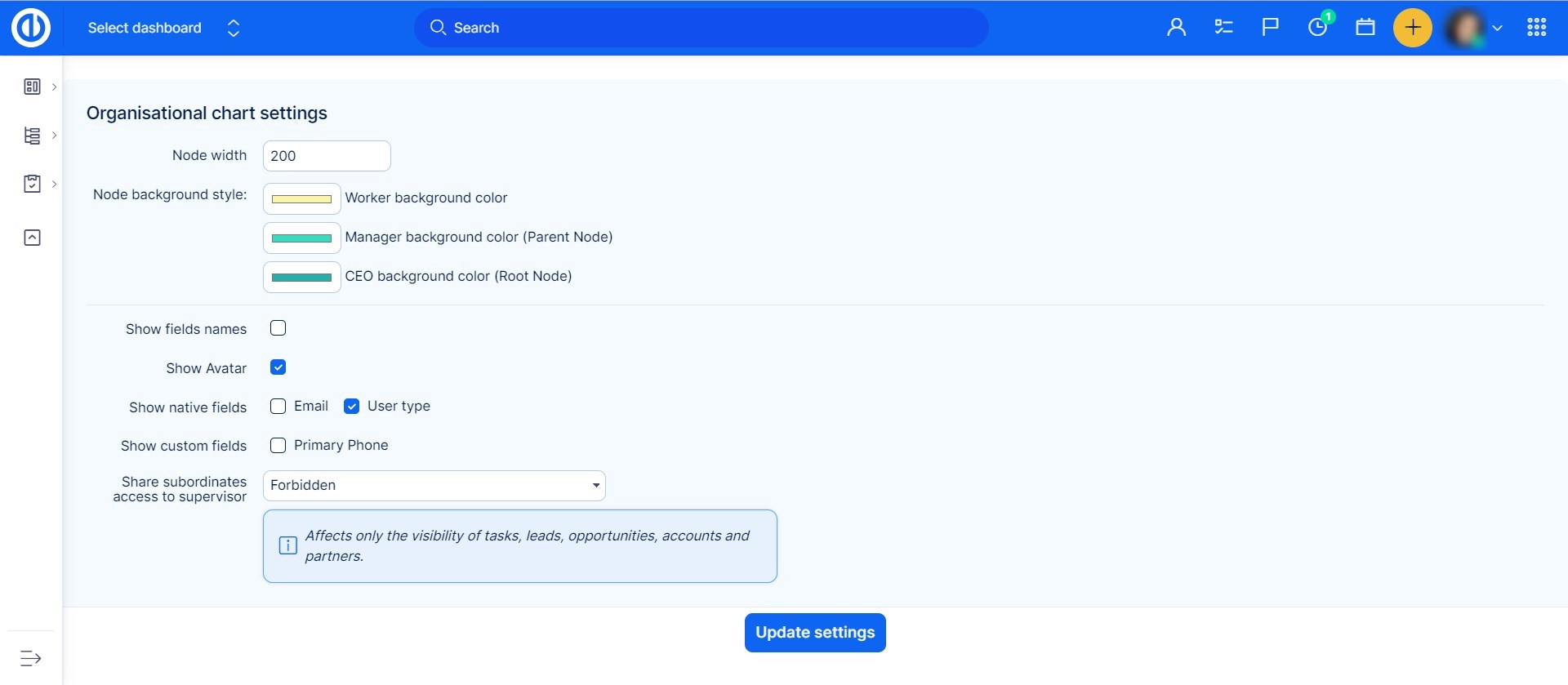Uncheck the Show Avatar checkbox
Viewport: 1568px width, 685px height.
click(278, 367)
